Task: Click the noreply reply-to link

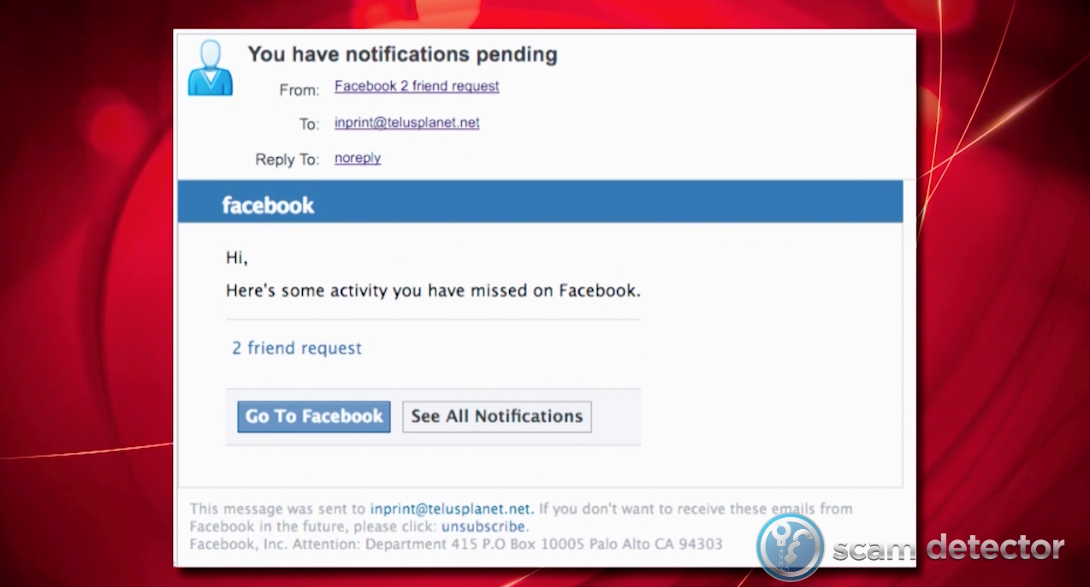Action: pos(357,158)
